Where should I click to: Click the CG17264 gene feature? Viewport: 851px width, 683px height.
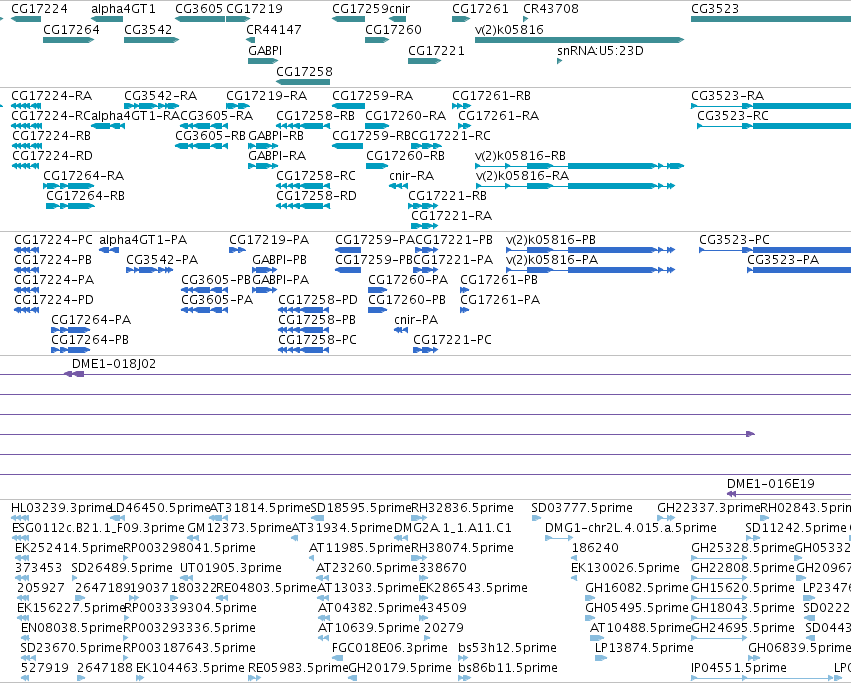(x=68, y=40)
